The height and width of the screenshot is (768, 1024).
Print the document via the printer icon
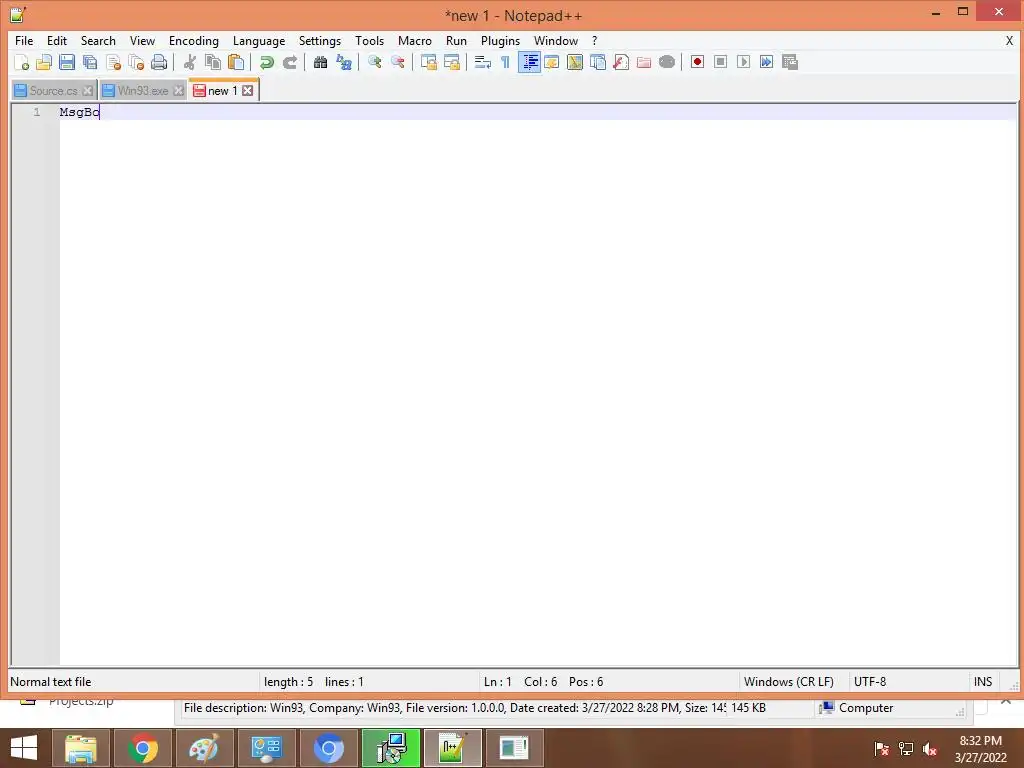click(x=159, y=62)
